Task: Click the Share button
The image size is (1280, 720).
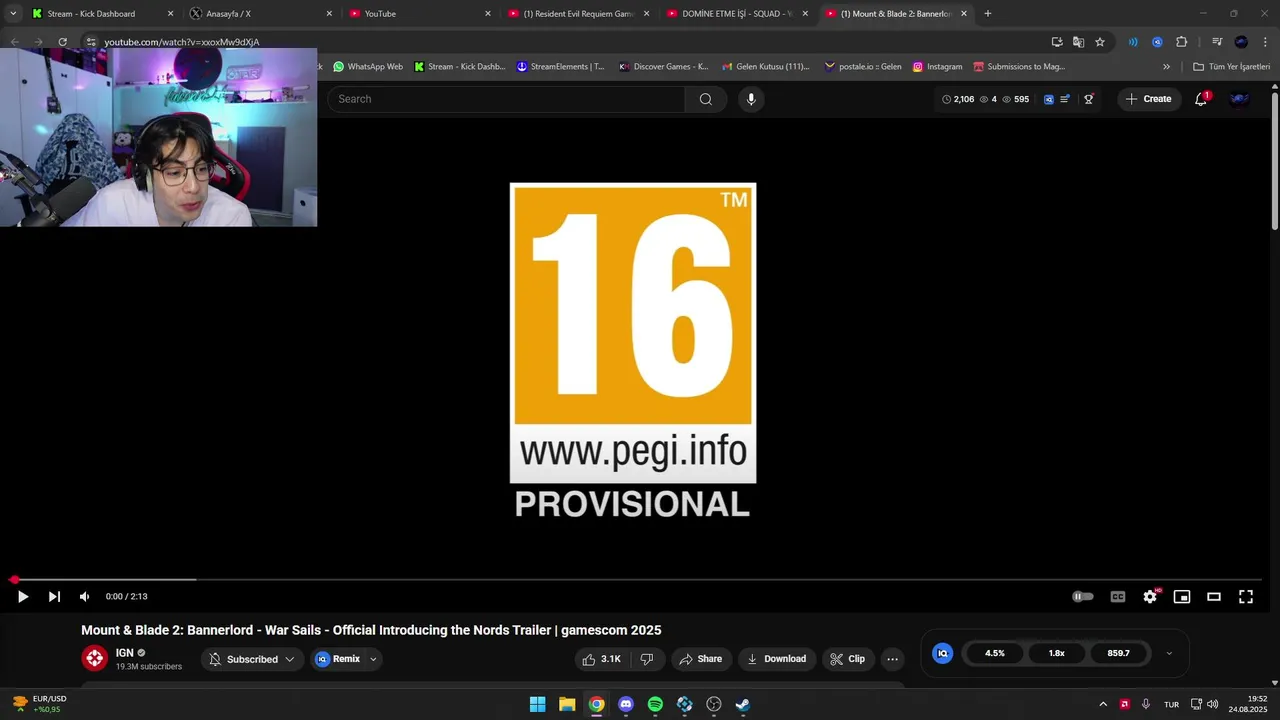Action: [699, 659]
